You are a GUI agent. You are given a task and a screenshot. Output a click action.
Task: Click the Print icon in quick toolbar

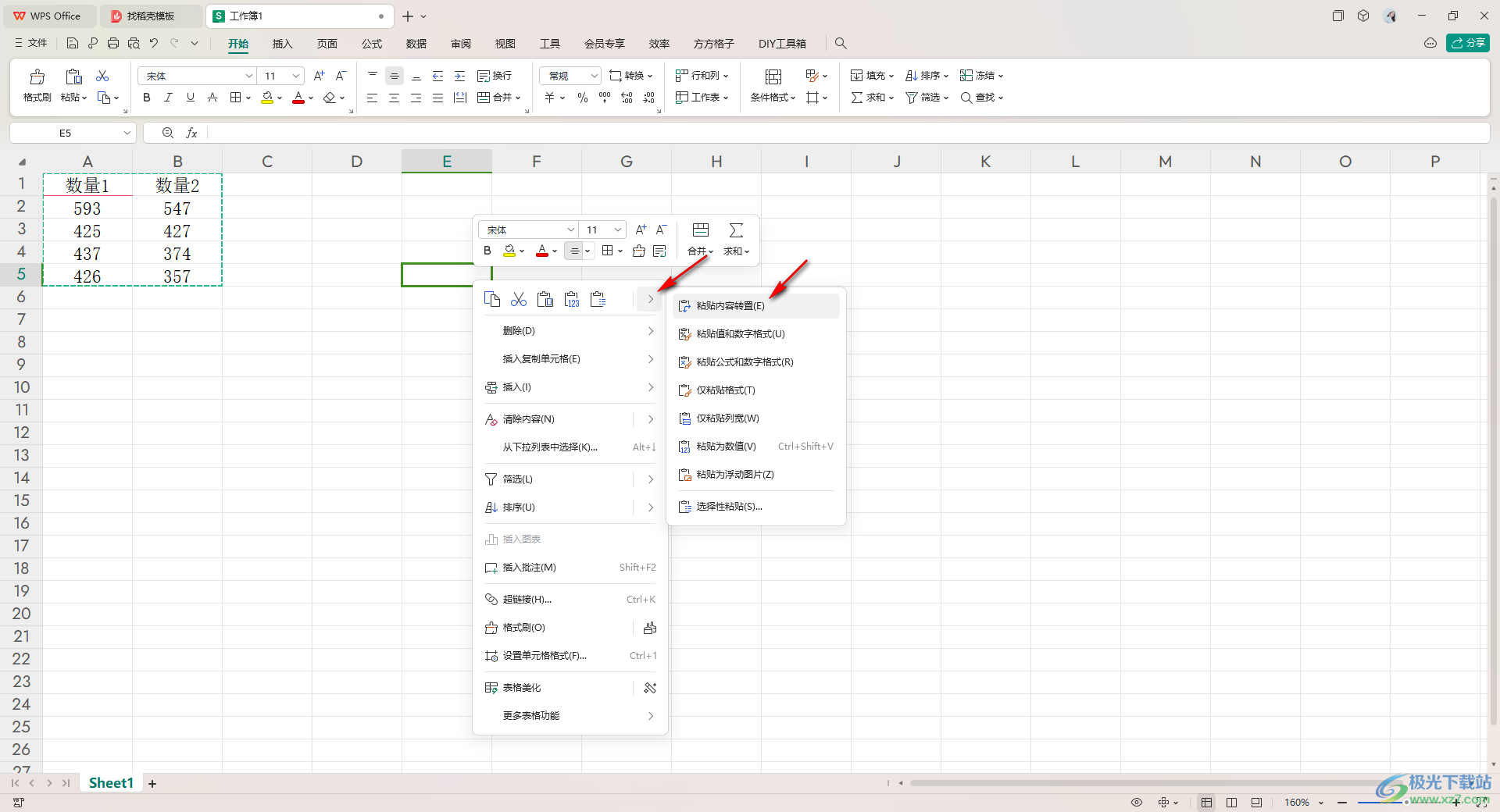(x=113, y=44)
